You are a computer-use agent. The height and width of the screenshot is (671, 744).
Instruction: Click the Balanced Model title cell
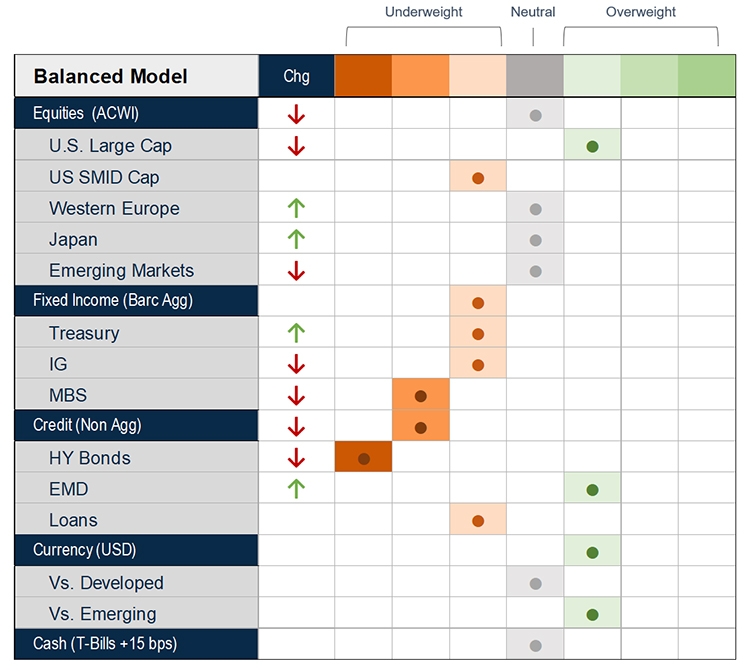click(137, 75)
